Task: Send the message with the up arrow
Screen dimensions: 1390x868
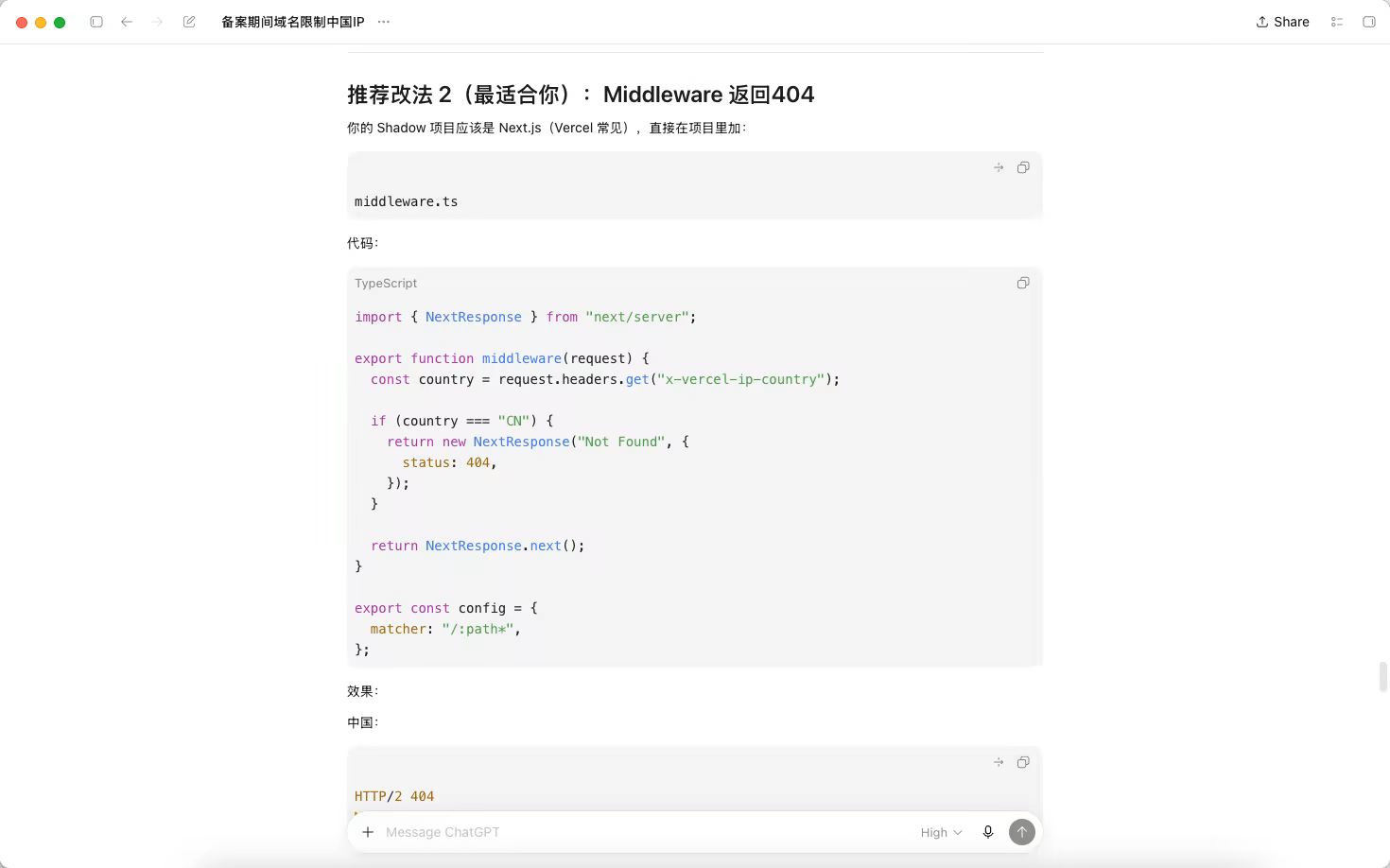Action: (1022, 832)
